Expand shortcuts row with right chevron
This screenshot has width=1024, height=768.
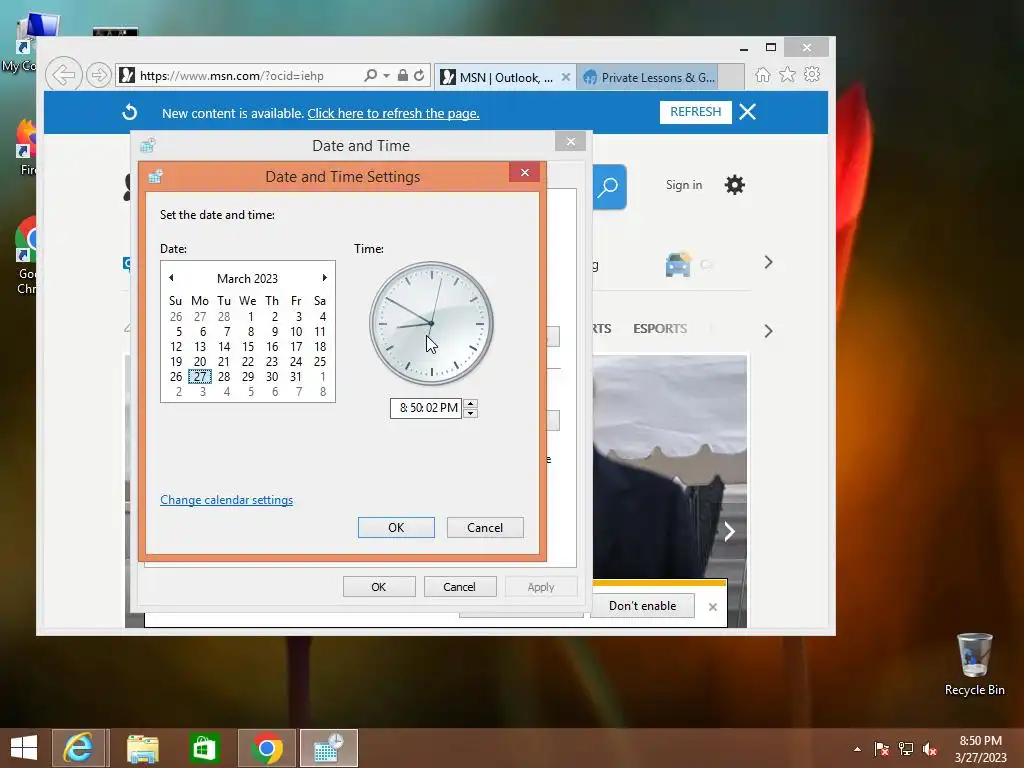[x=769, y=263]
